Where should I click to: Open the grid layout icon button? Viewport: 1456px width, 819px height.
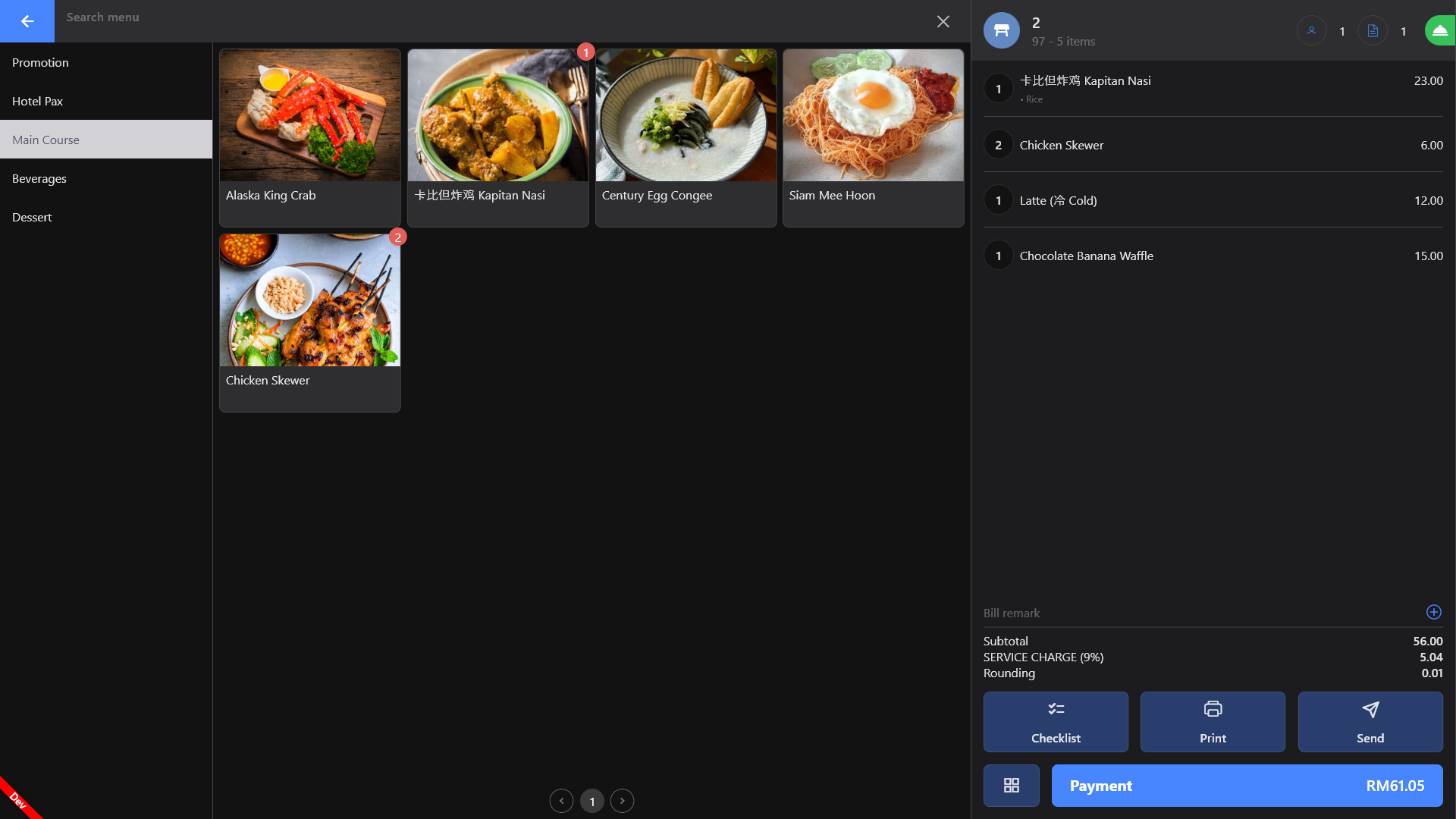(1011, 786)
